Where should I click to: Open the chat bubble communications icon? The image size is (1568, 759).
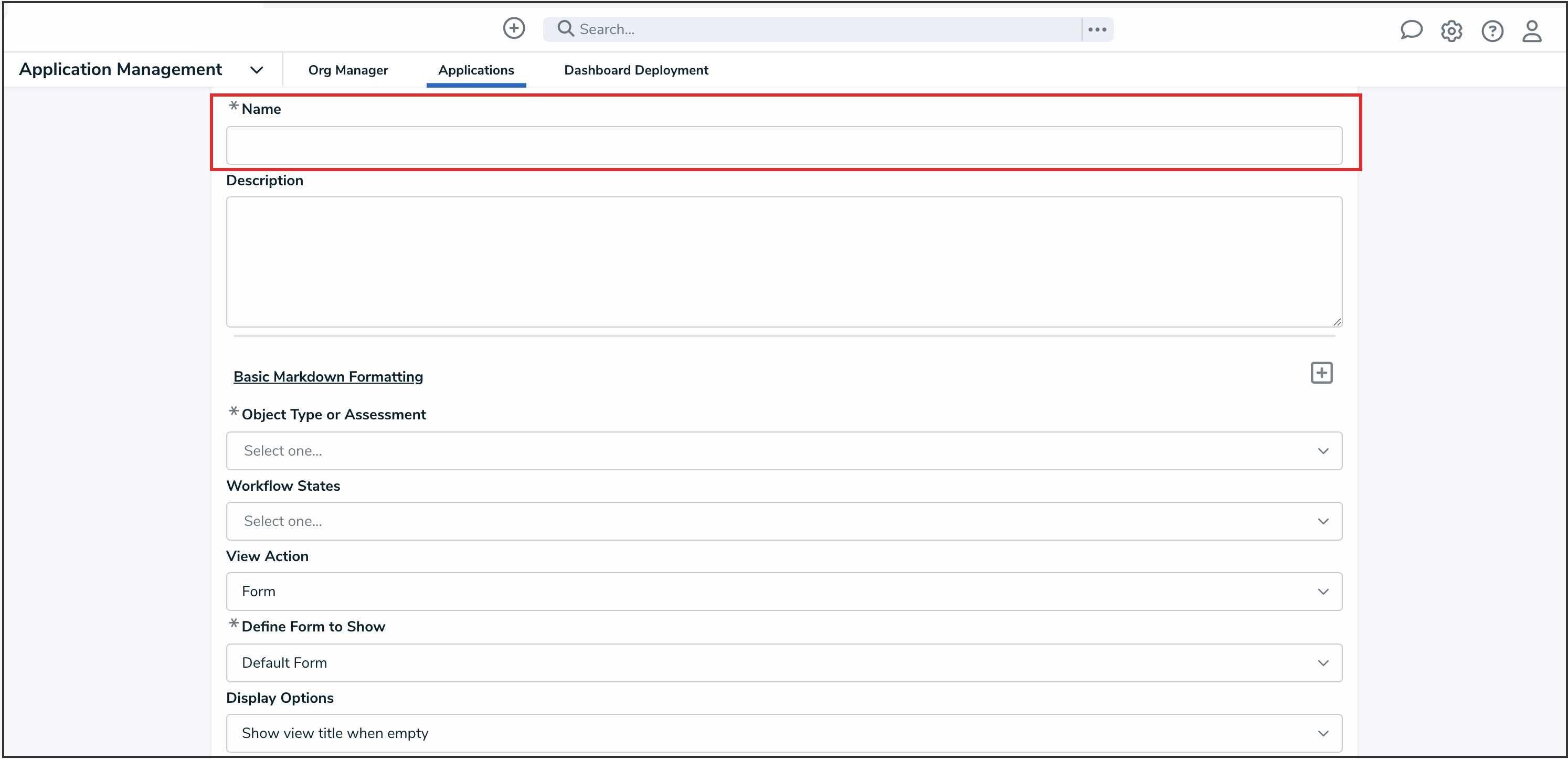tap(1411, 30)
